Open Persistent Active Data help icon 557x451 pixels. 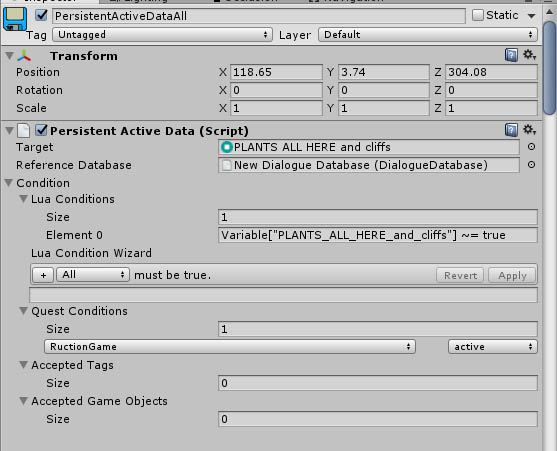pos(511,130)
